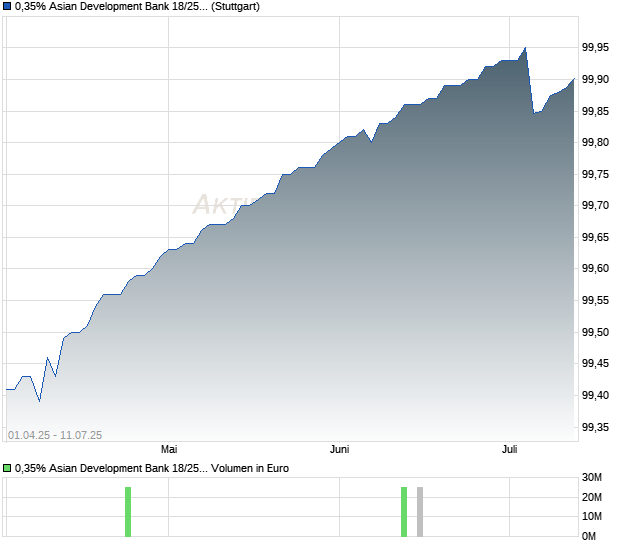The width and height of the screenshot is (620, 546).
Task: Click the blue legend square beside chart title
Action: click(x=7, y=6)
